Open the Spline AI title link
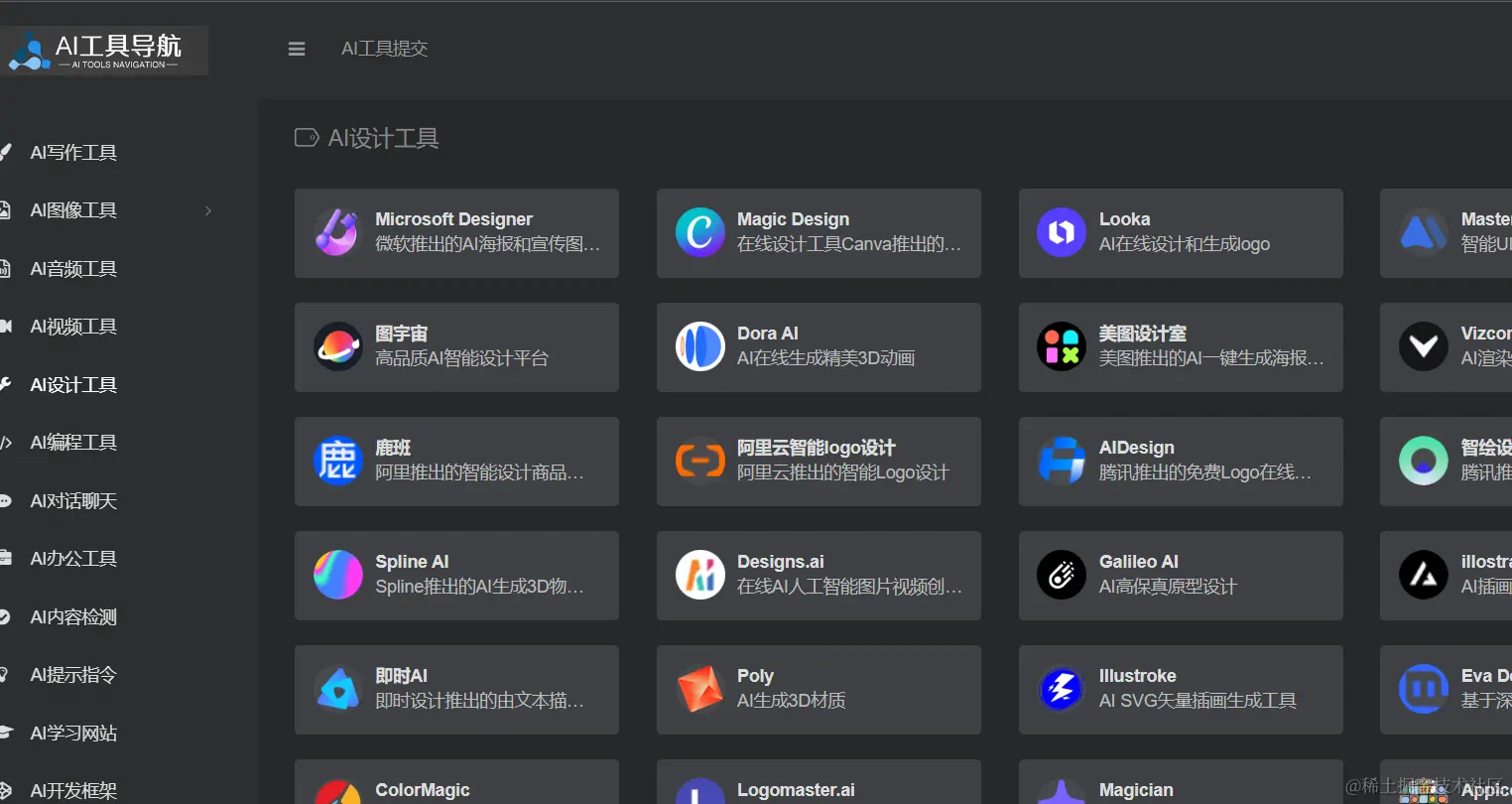 (x=412, y=562)
